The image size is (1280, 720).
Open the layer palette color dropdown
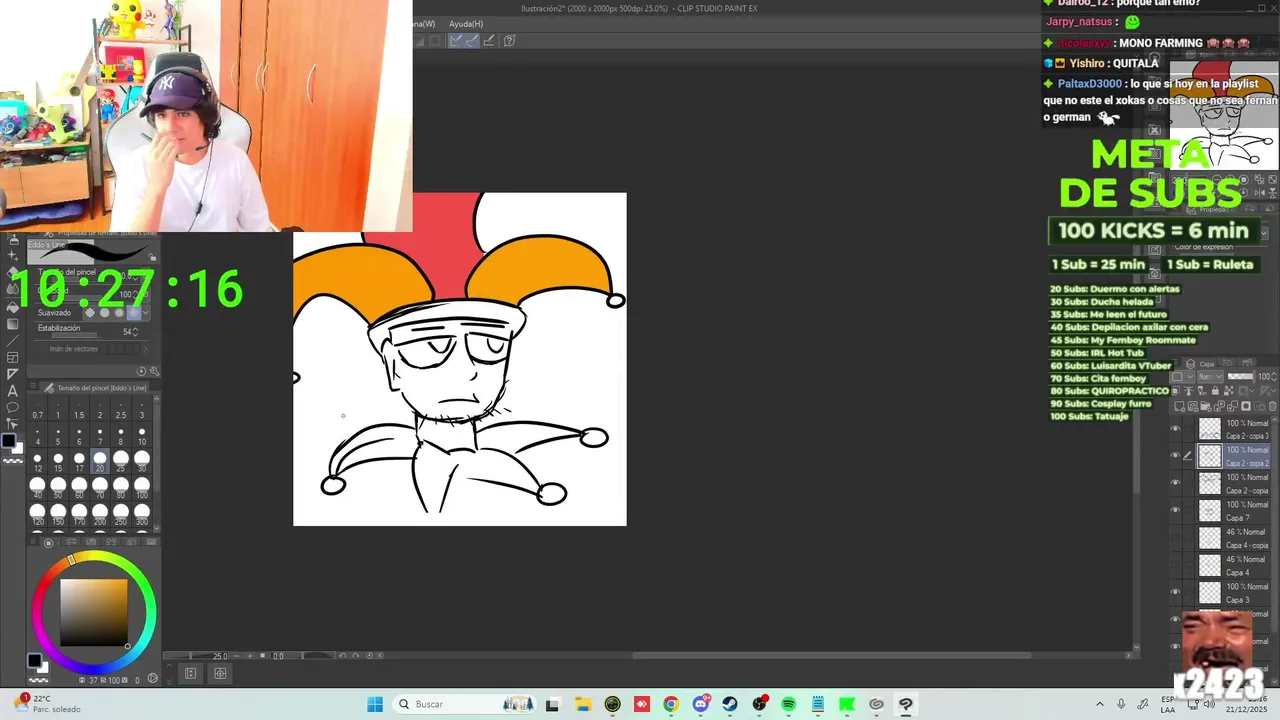[x=1183, y=376]
